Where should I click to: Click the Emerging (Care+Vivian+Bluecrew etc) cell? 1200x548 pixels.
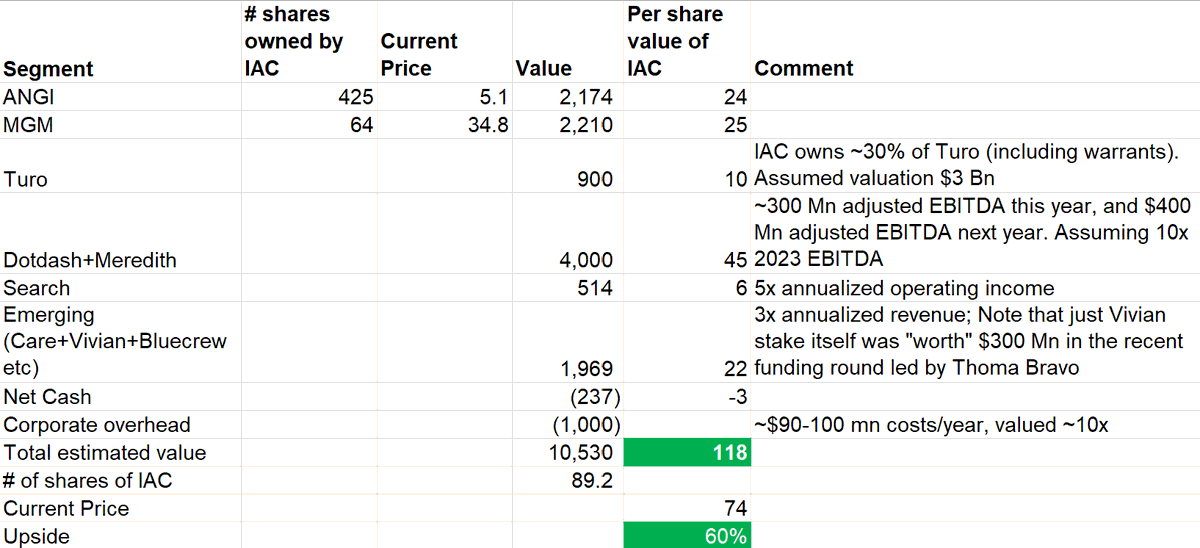tap(120, 342)
